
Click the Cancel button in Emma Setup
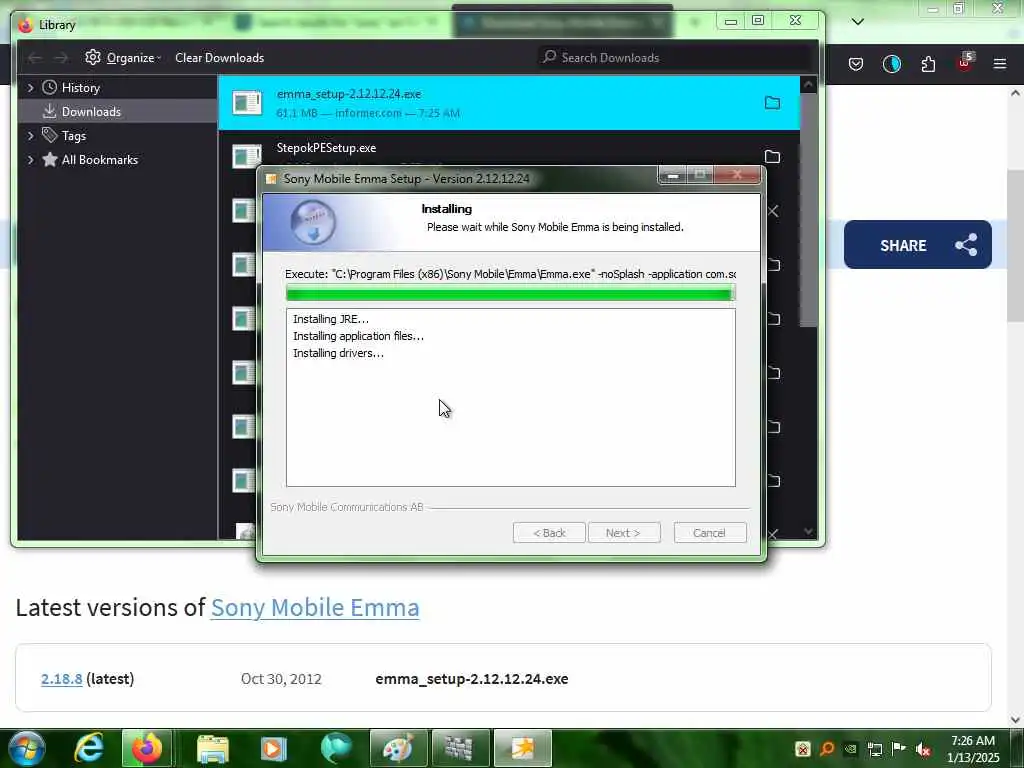(710, 533)
